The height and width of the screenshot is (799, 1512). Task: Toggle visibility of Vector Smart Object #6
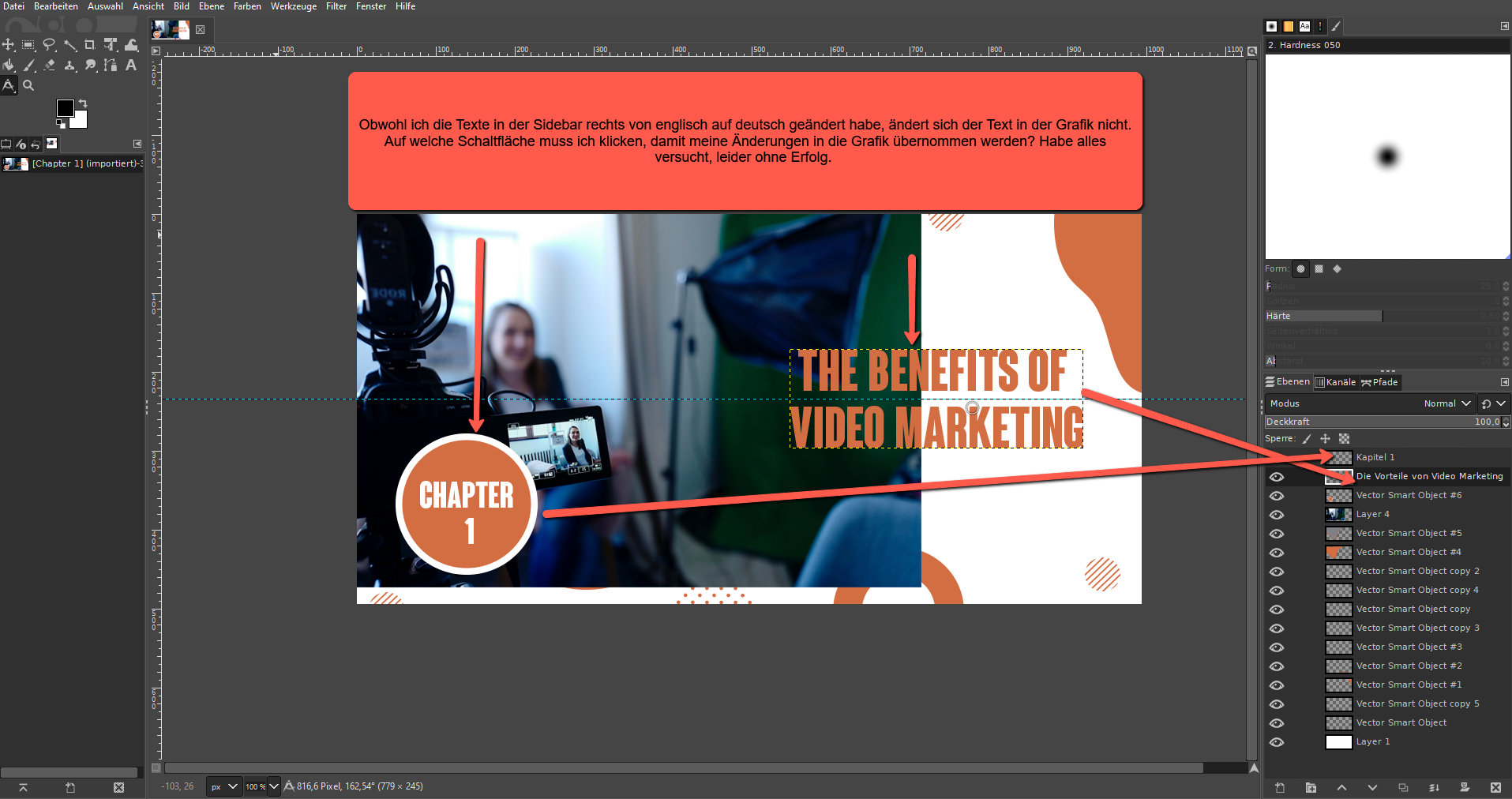(1277, 496)
